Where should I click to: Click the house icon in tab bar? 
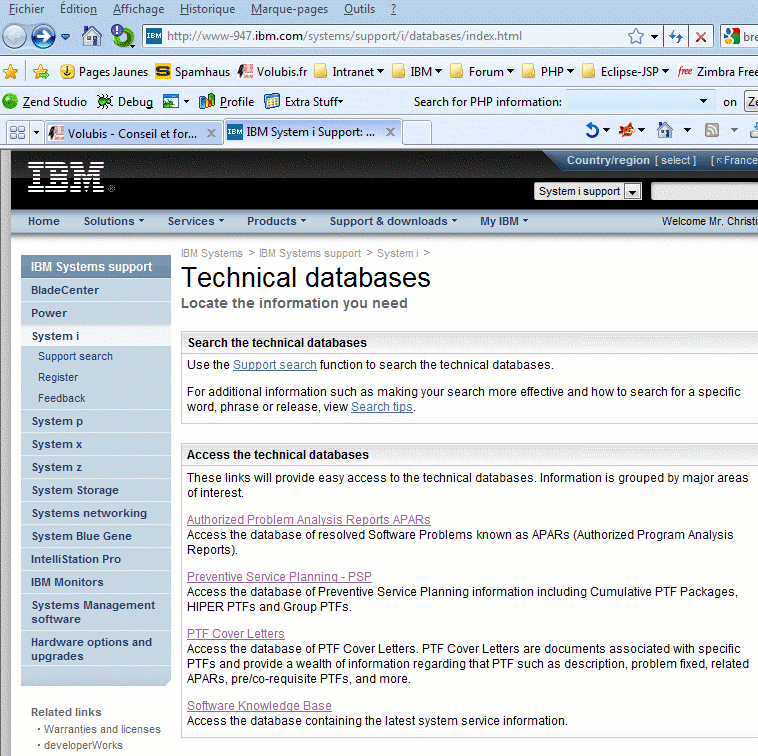coord(665,130)
